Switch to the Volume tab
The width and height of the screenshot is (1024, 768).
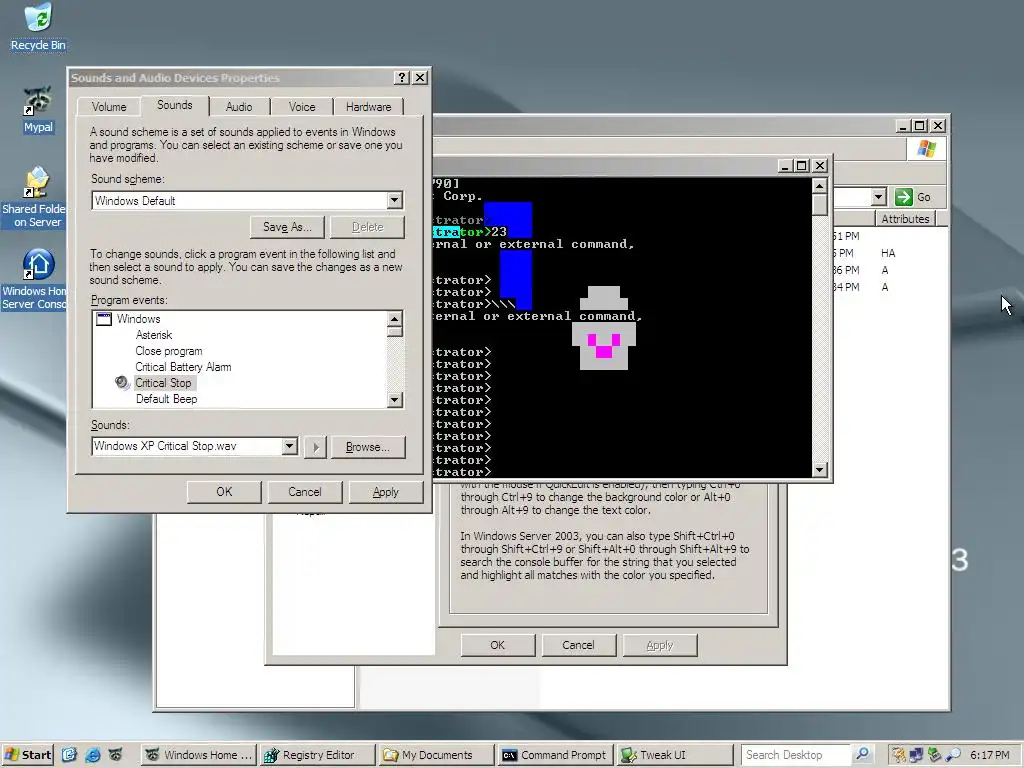pyautogui.click(x=108, y=106)
